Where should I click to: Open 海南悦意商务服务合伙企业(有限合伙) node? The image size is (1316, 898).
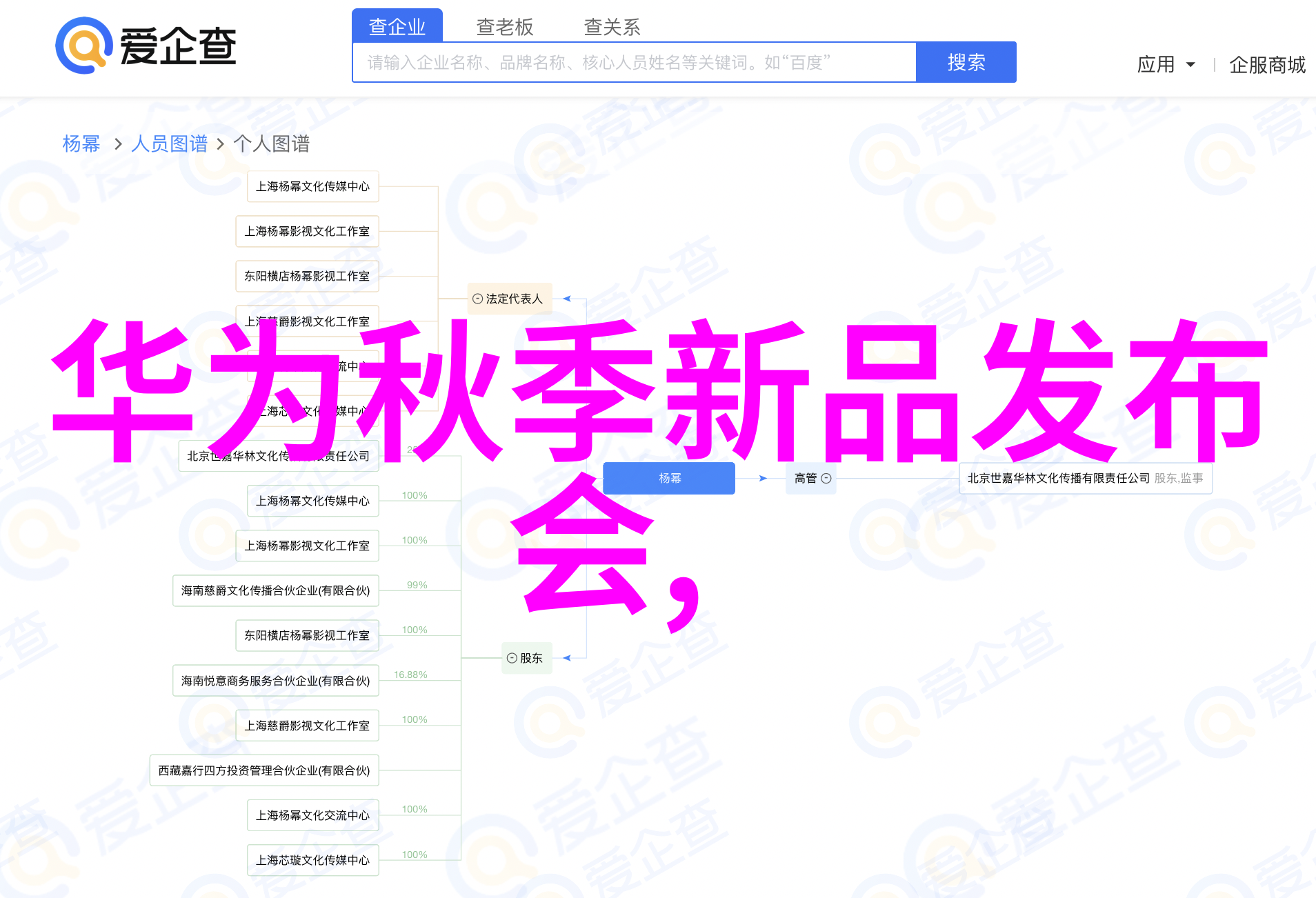click(x=276, y=681)
